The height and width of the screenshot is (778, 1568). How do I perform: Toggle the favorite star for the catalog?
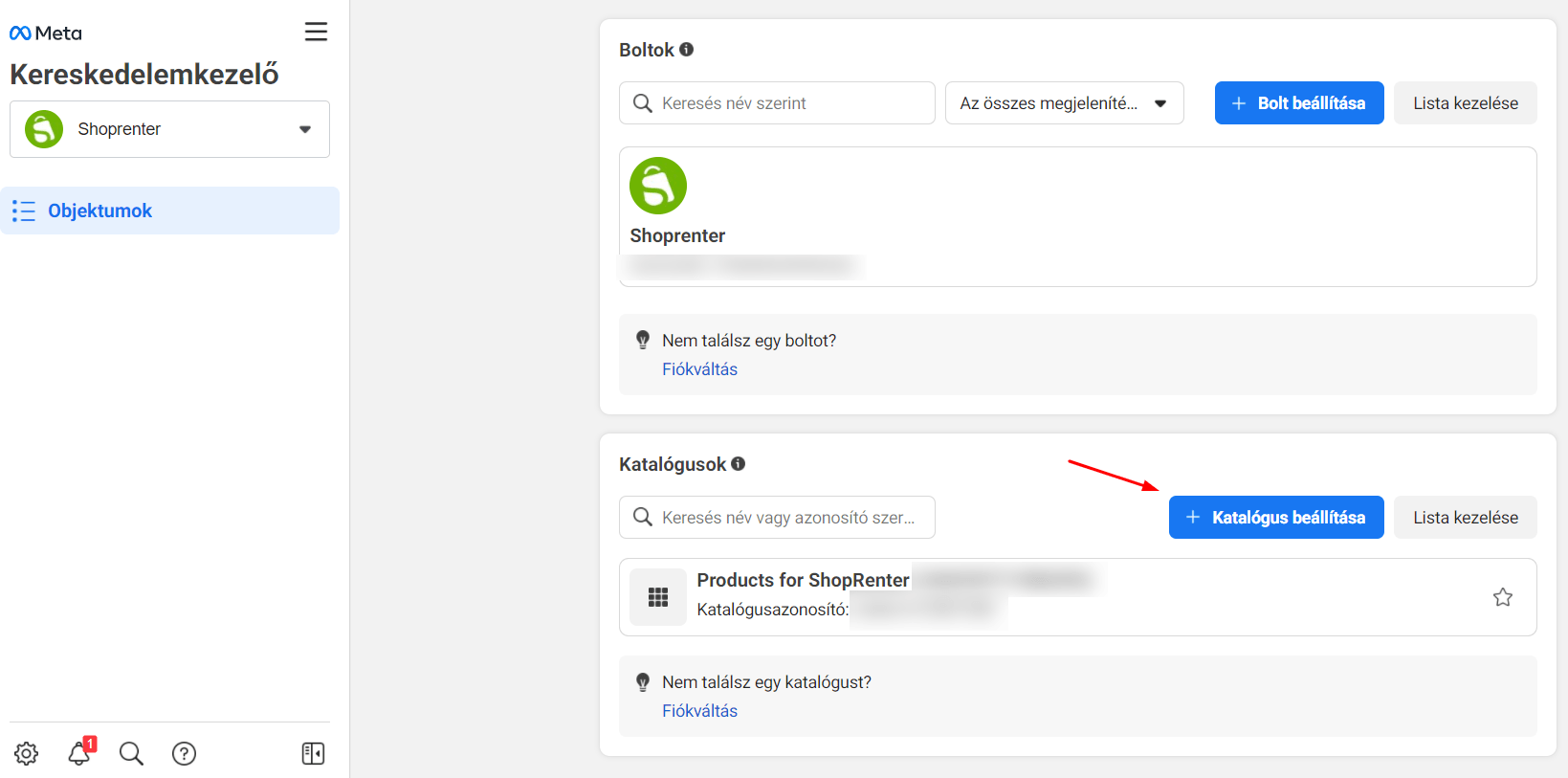(1503, 597)
